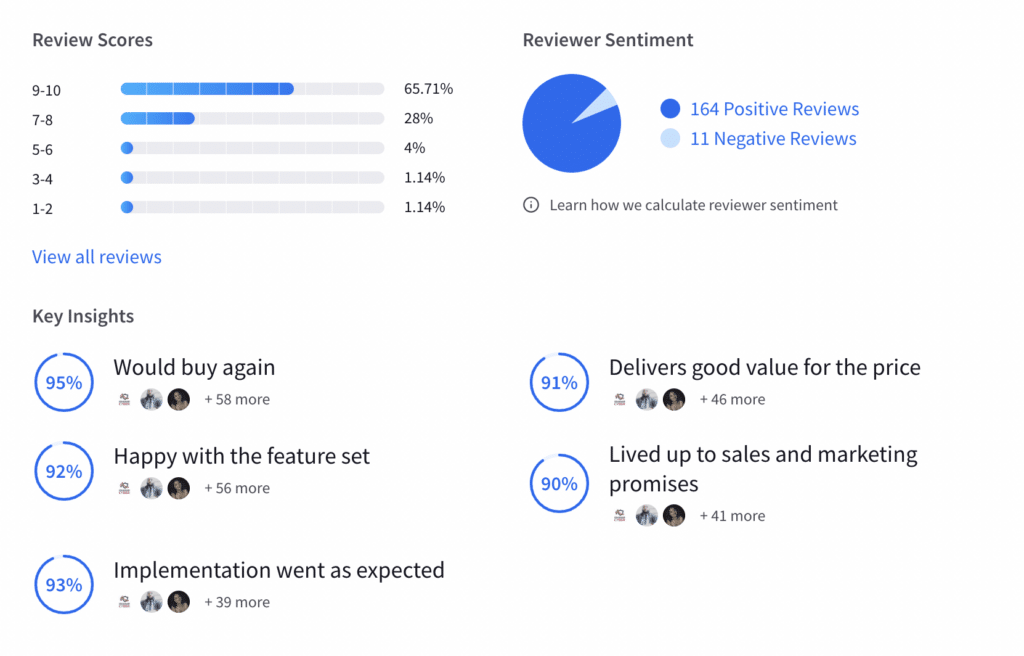The width and height of the screenshot is (1024, 656).
Task: Click the light blue Negative Reviews legend dot
Action: [x=670, y=139]
